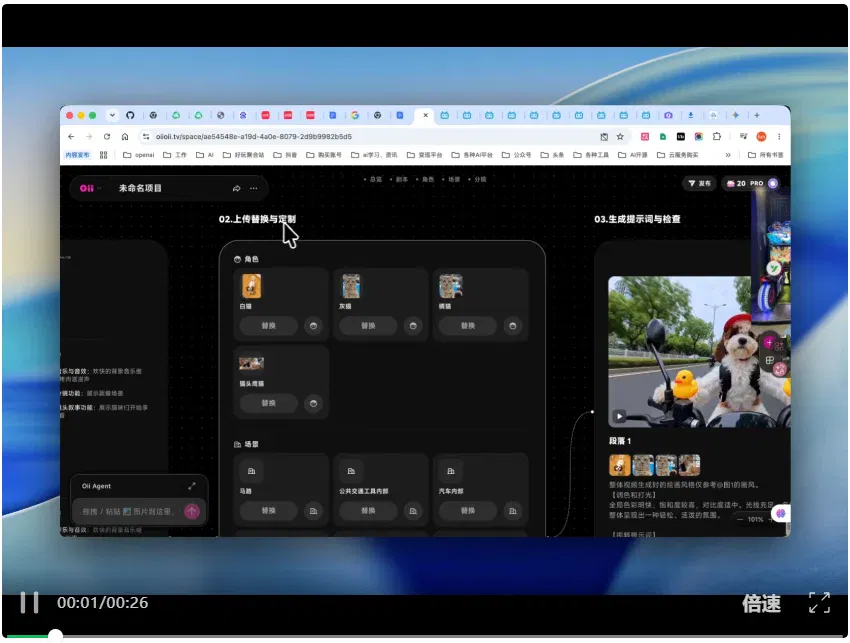Click the scene icon button on 汽车内部 card

tap(513, 511)
